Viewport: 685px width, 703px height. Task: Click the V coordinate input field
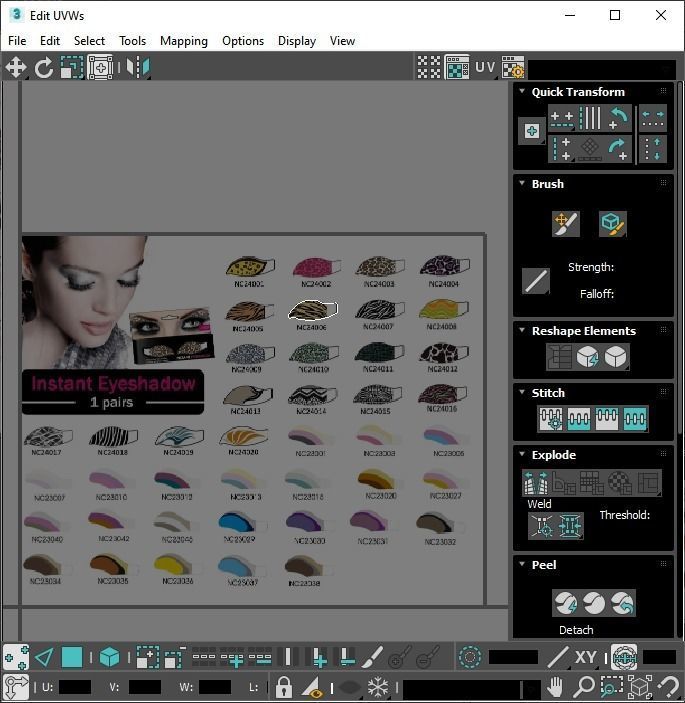click(144, 687)
